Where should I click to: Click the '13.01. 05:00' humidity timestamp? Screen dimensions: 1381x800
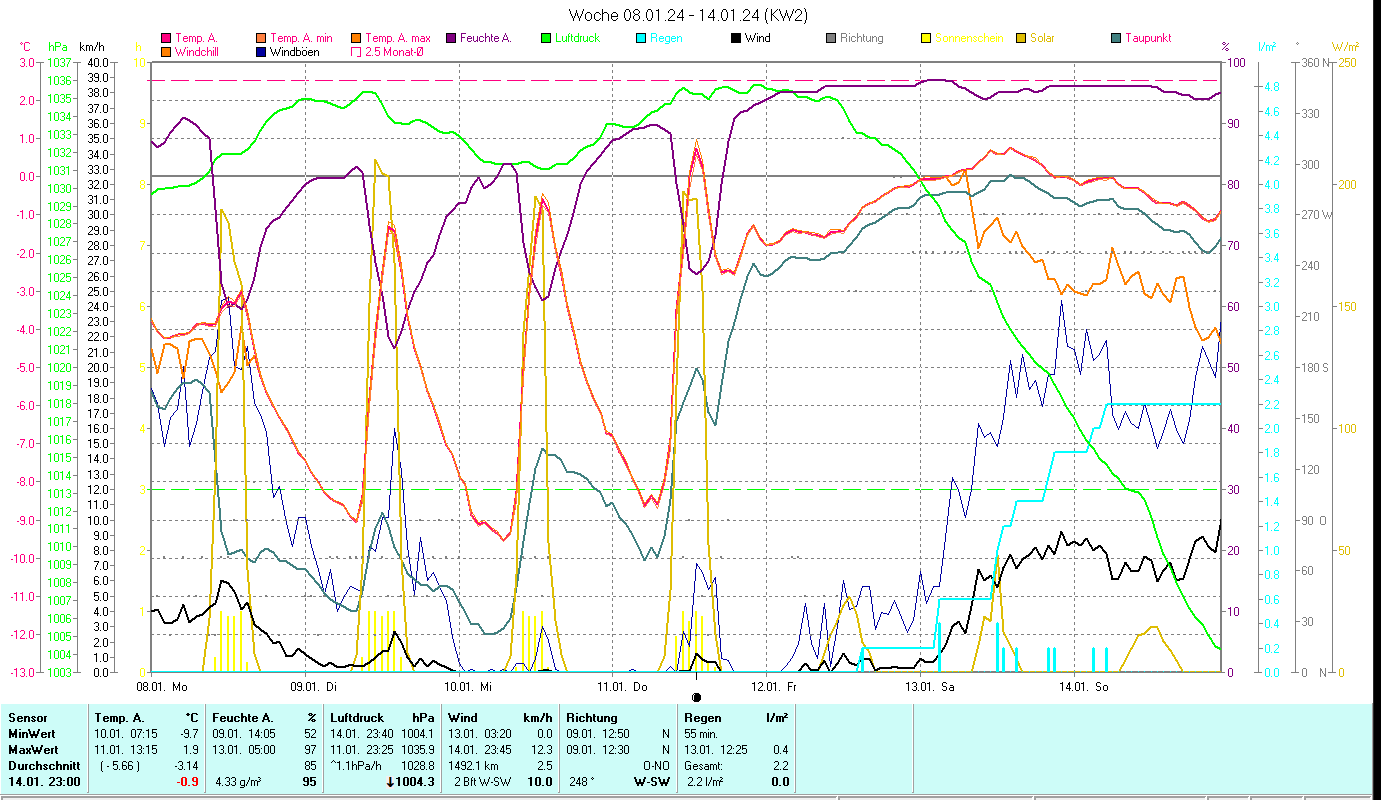coord(243,750)
